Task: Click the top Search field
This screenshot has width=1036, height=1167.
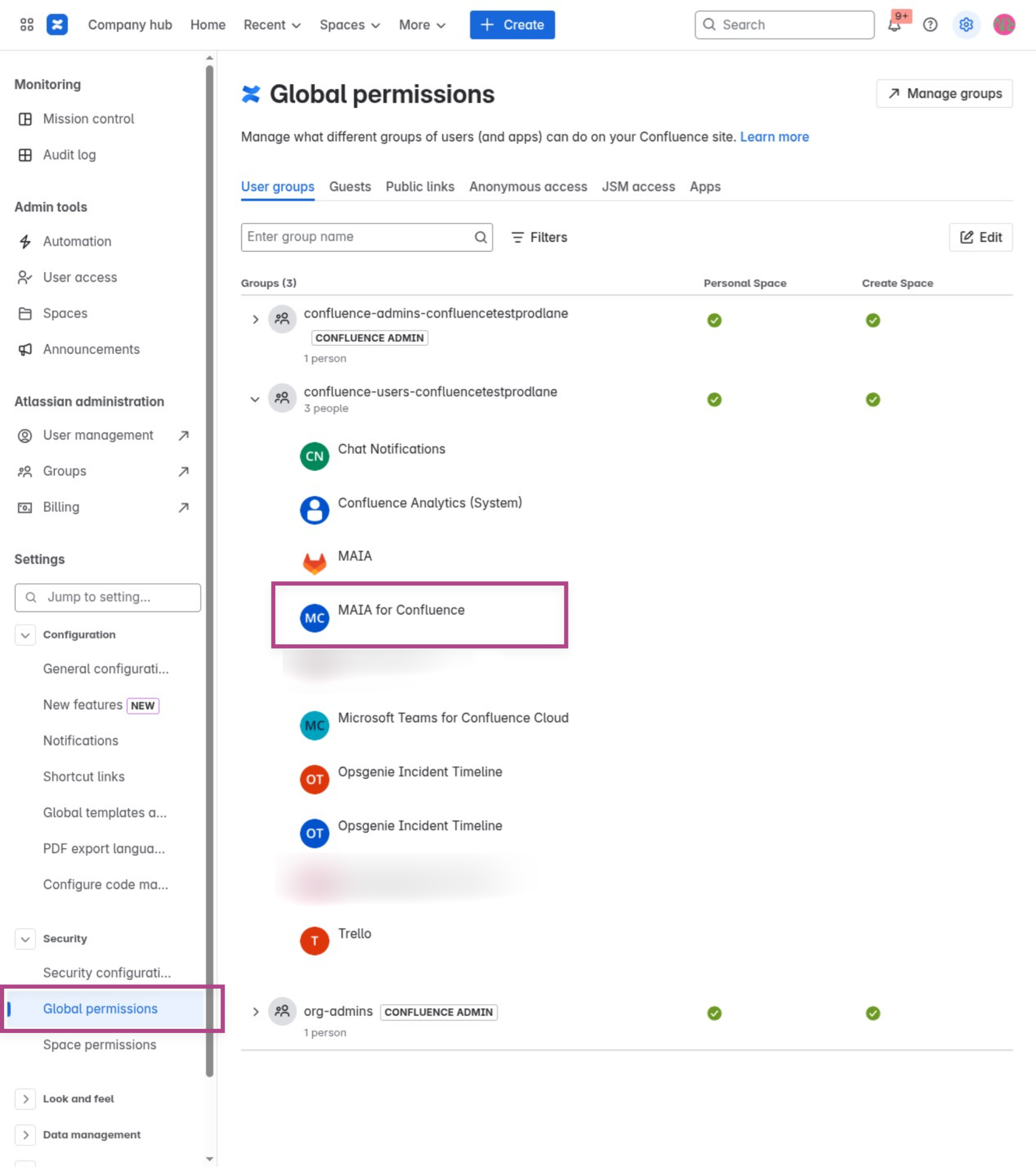Action: [x=784, y=24]
